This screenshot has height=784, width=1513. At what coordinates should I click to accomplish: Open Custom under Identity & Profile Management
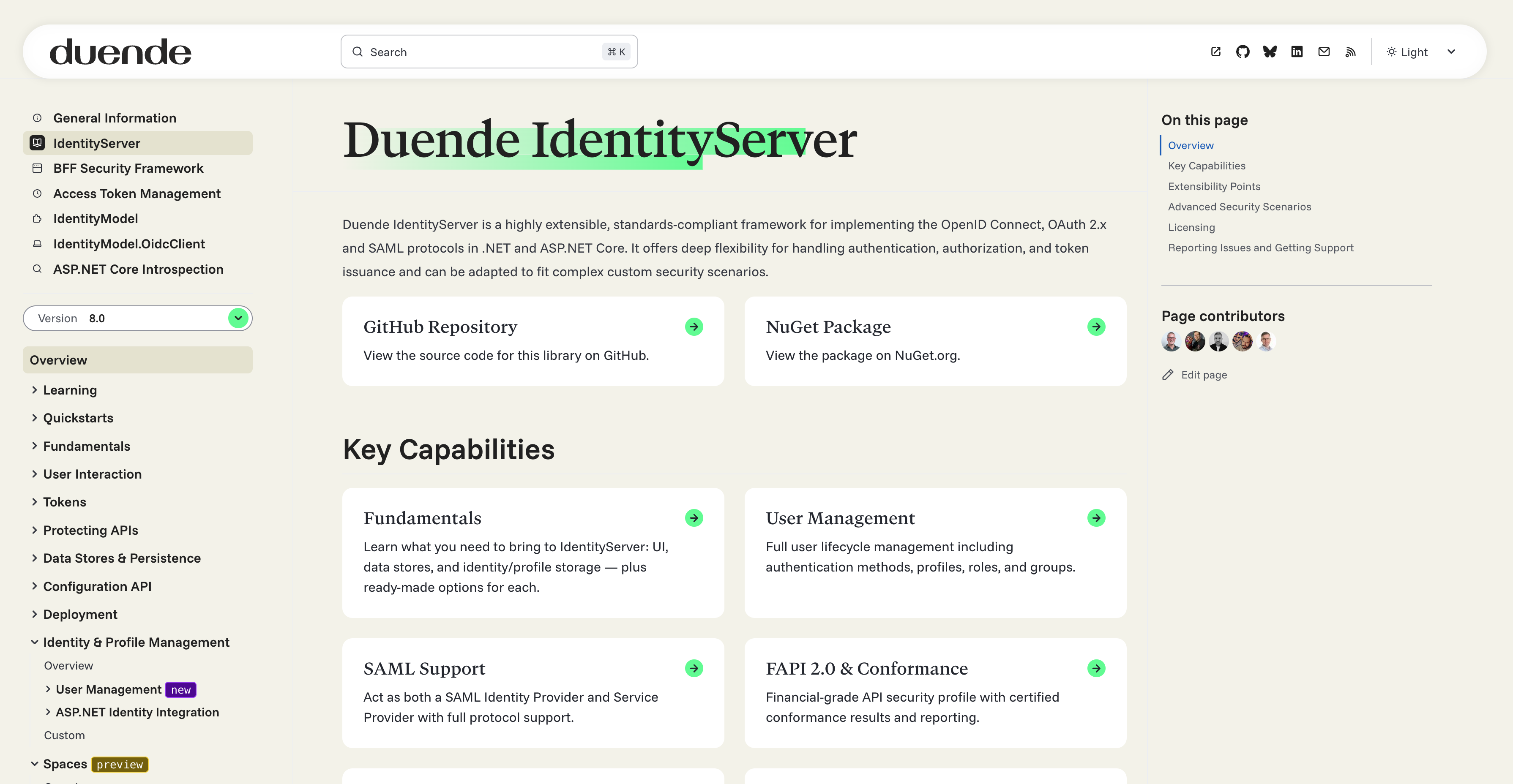[65, 736]
